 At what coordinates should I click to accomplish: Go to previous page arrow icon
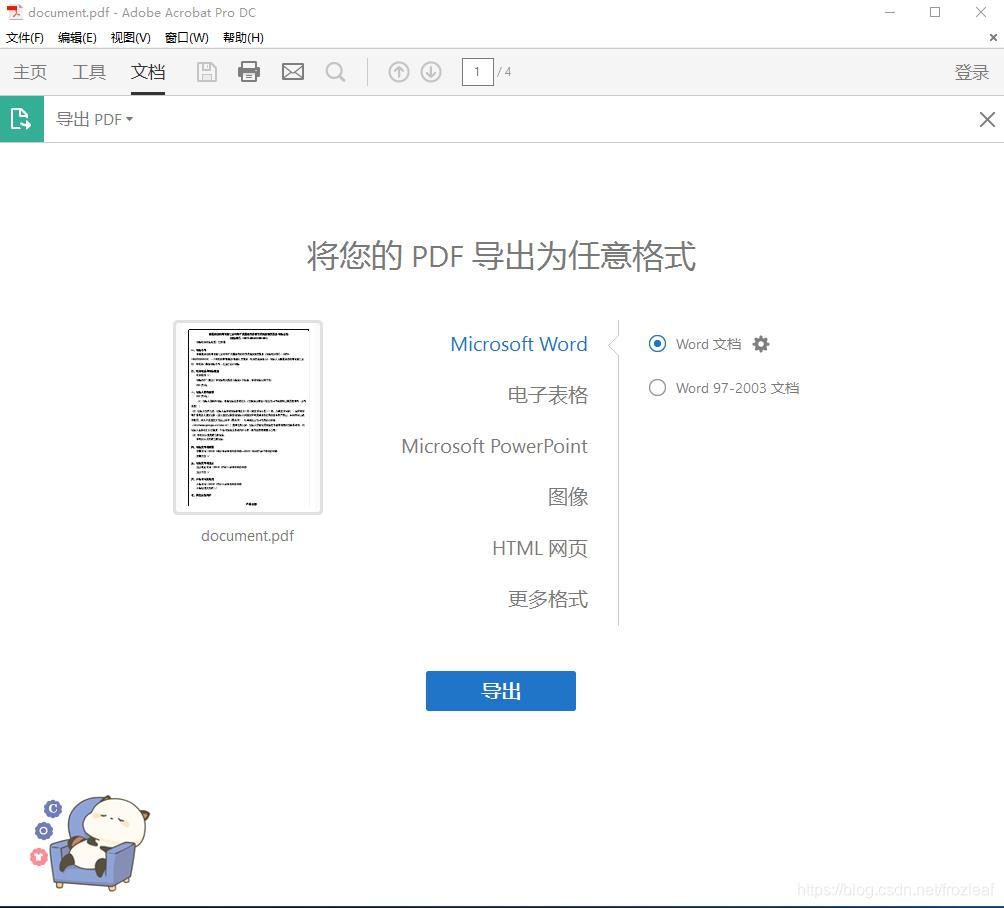pyautogui.click(x=398, y=72)
